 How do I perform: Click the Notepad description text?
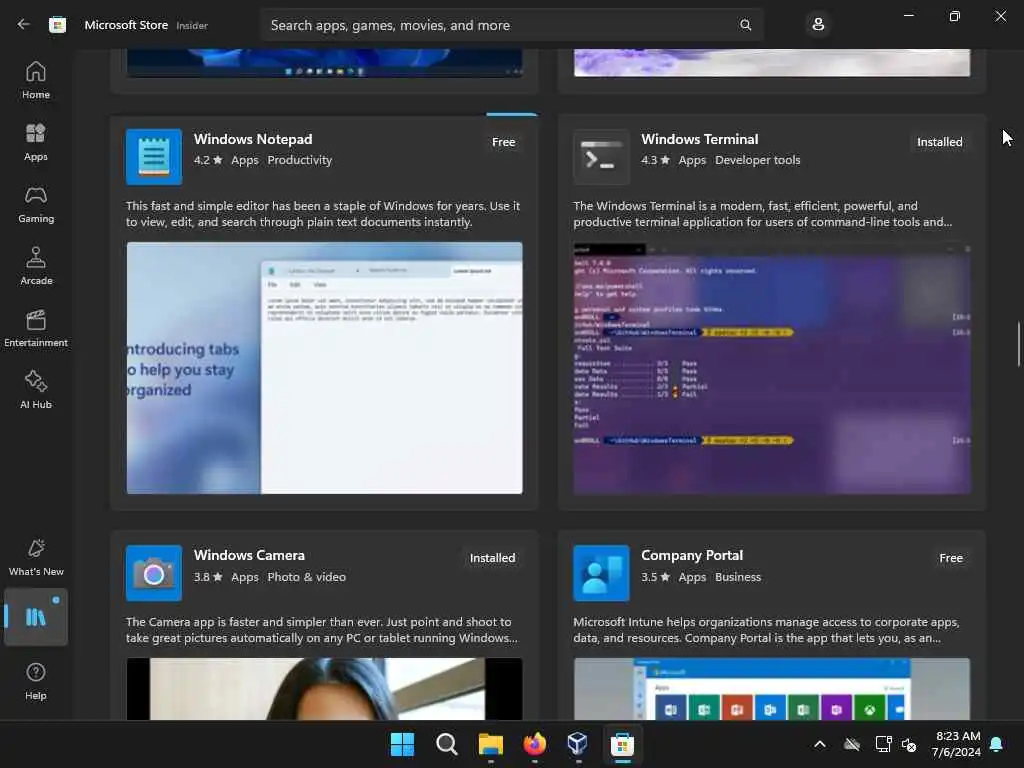coord(323,214)
